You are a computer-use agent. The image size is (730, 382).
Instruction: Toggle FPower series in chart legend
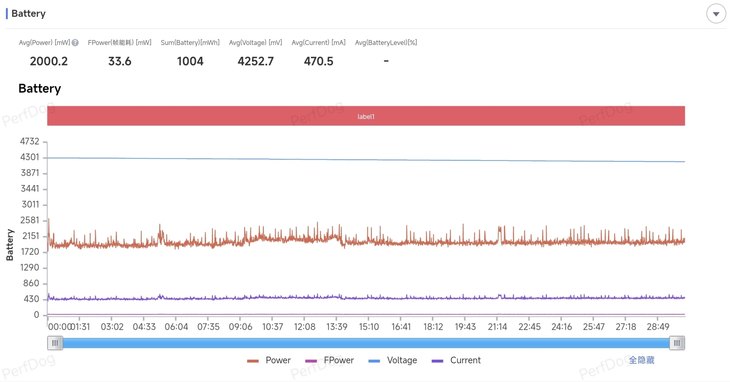[x=329, y=360]
